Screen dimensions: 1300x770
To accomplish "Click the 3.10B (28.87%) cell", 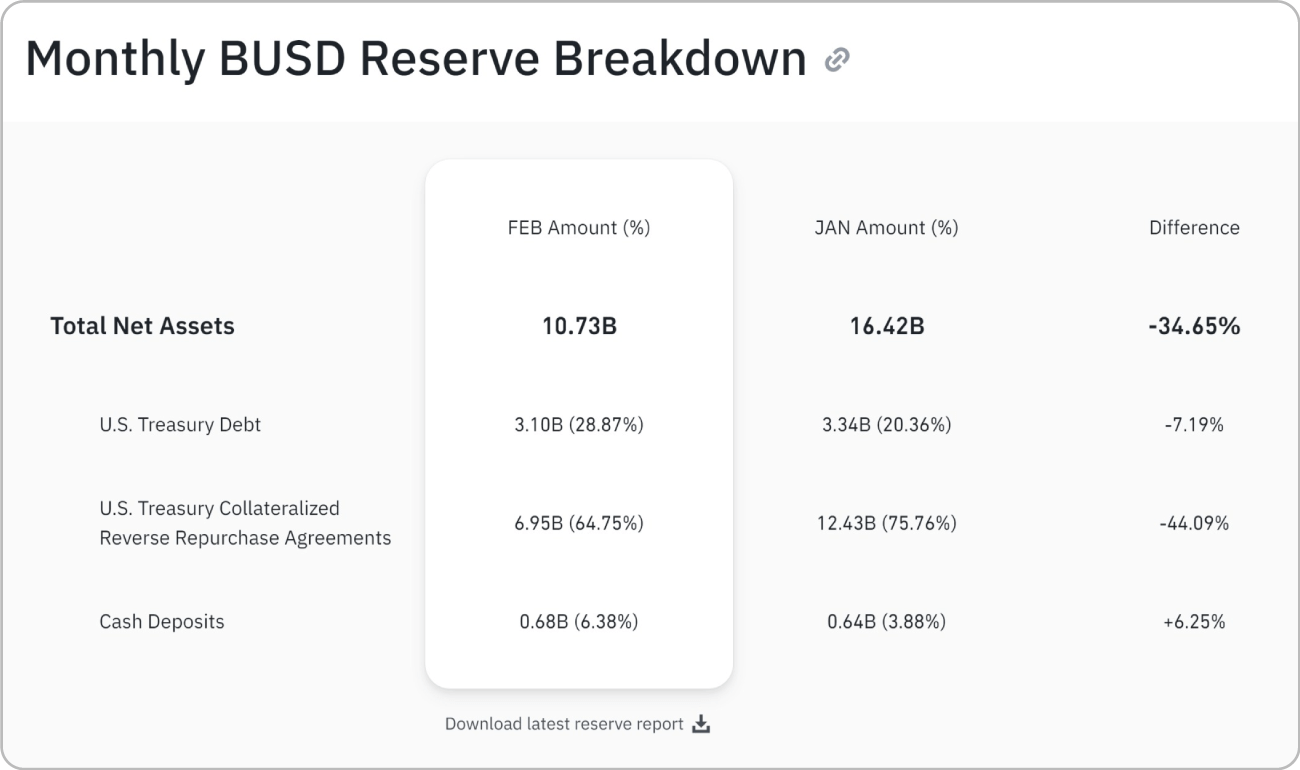I will coord(579,425).
